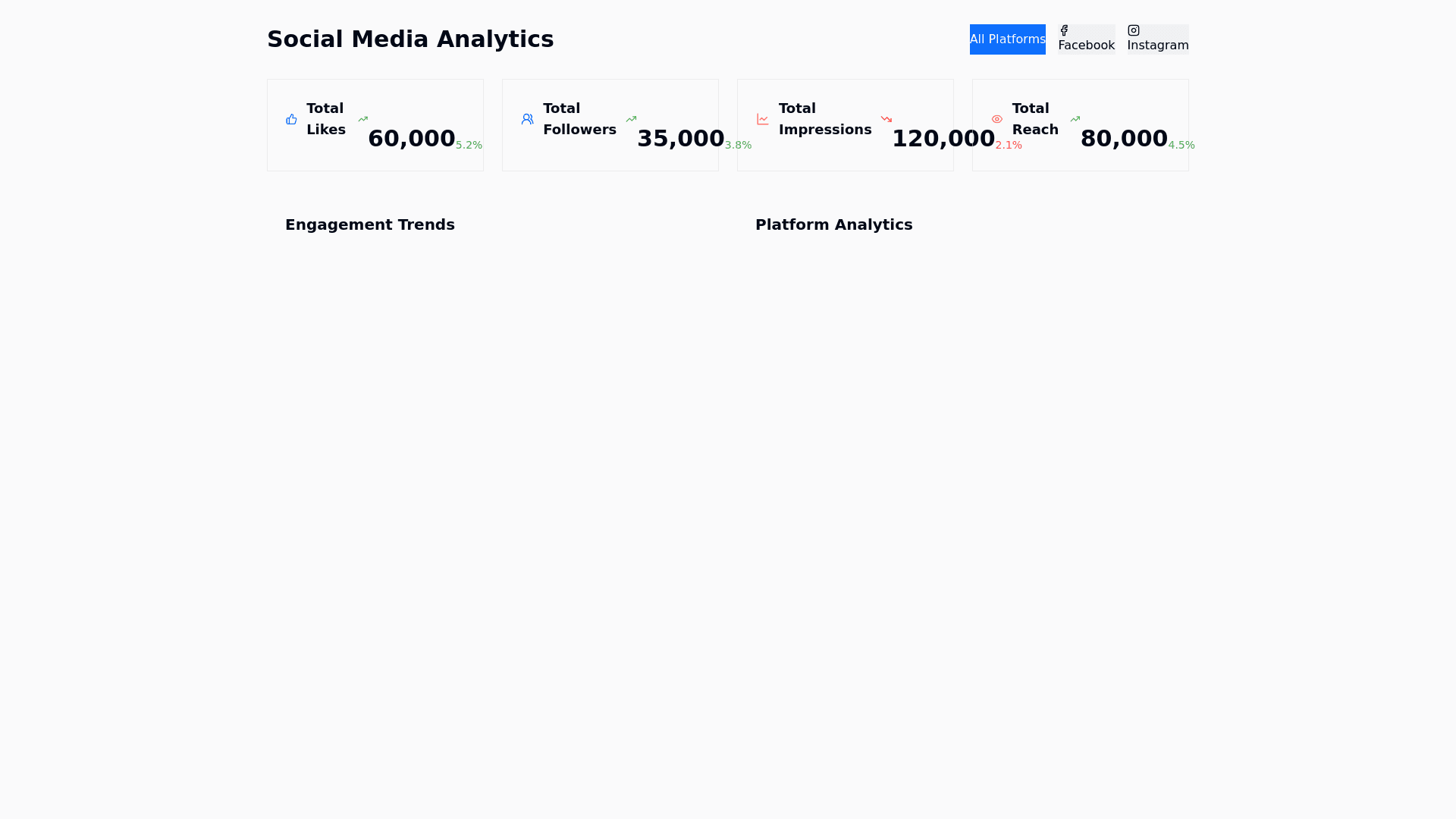Image resolution: width=1456 pixels, height=819 pixels.
Task: Click the red 2.1% impressions change
Action: [1009, 145]
